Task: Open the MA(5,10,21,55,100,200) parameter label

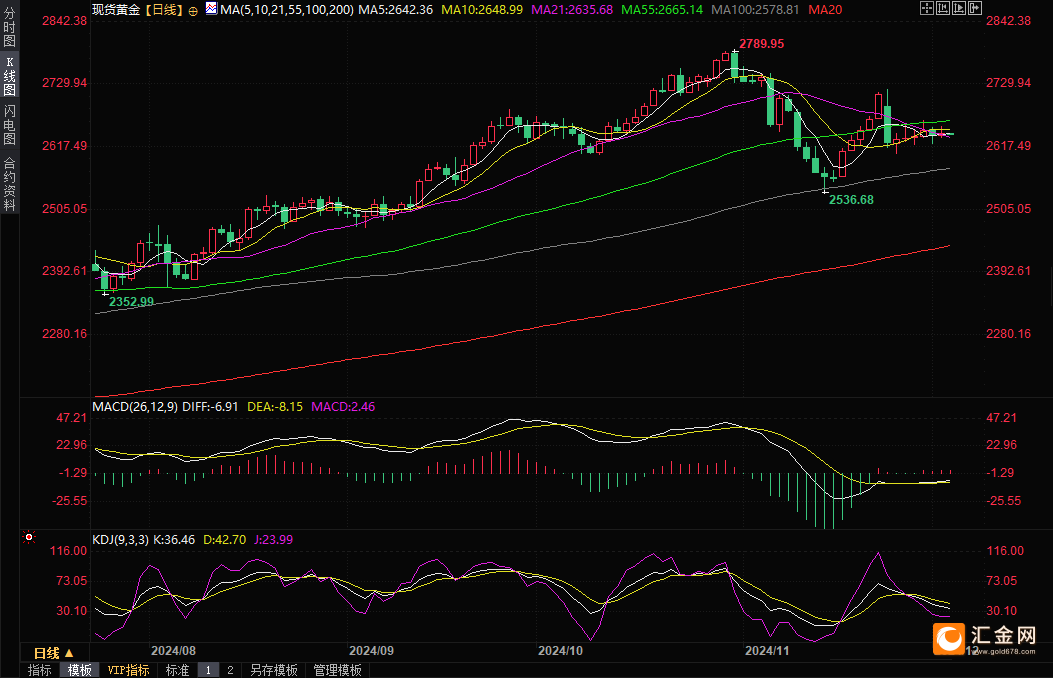Action: point(285,9)
